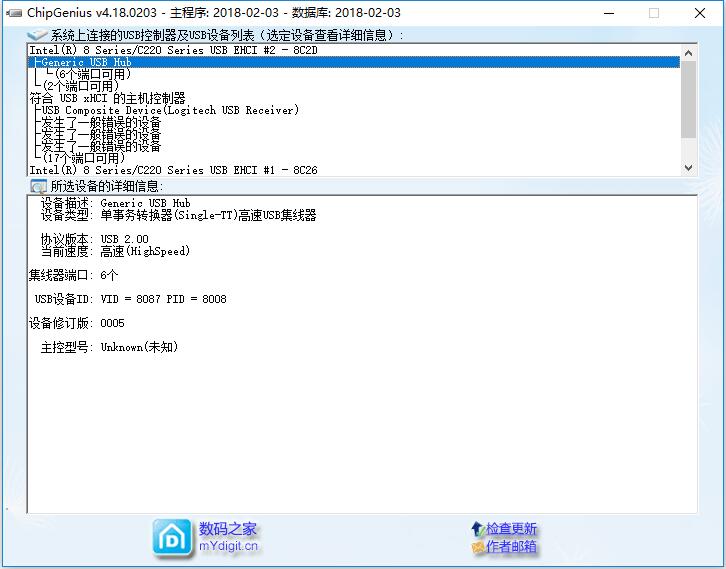Image resolution: width=726 pixels, height=569 pixels.
Task: Click the 检查更新 link
Action: click(511, 528)
